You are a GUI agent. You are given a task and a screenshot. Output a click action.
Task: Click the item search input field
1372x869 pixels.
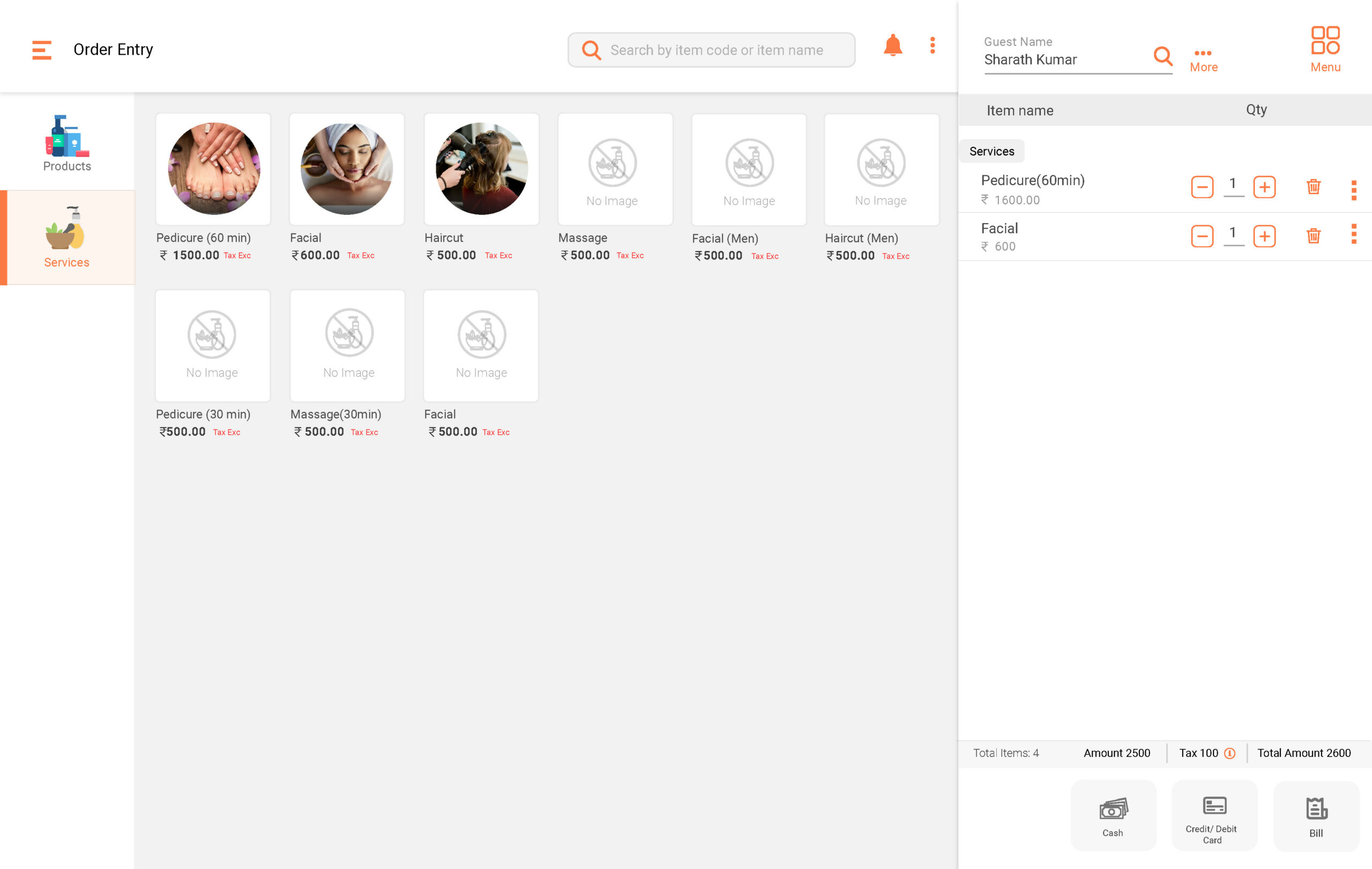716,50
